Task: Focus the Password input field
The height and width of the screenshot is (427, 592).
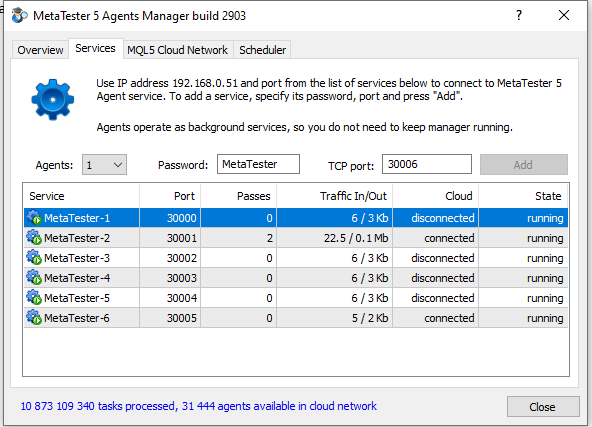Action: pos(258,164)
